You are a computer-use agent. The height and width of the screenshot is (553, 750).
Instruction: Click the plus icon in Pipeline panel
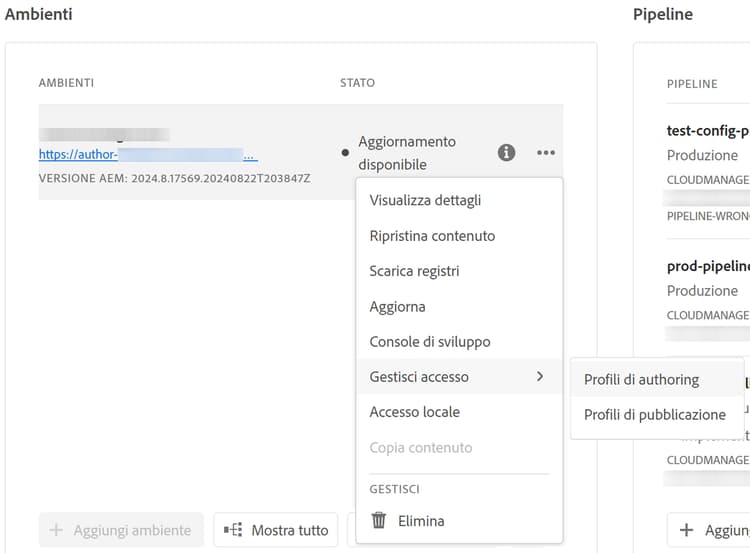[x=686, y=530]
